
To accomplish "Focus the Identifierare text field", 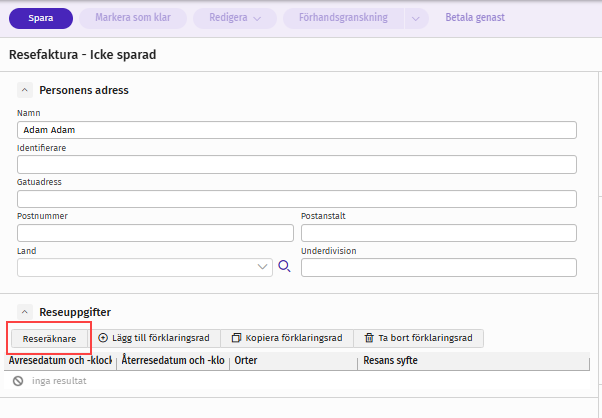I will pyautogui.click(x=297, y=164).
